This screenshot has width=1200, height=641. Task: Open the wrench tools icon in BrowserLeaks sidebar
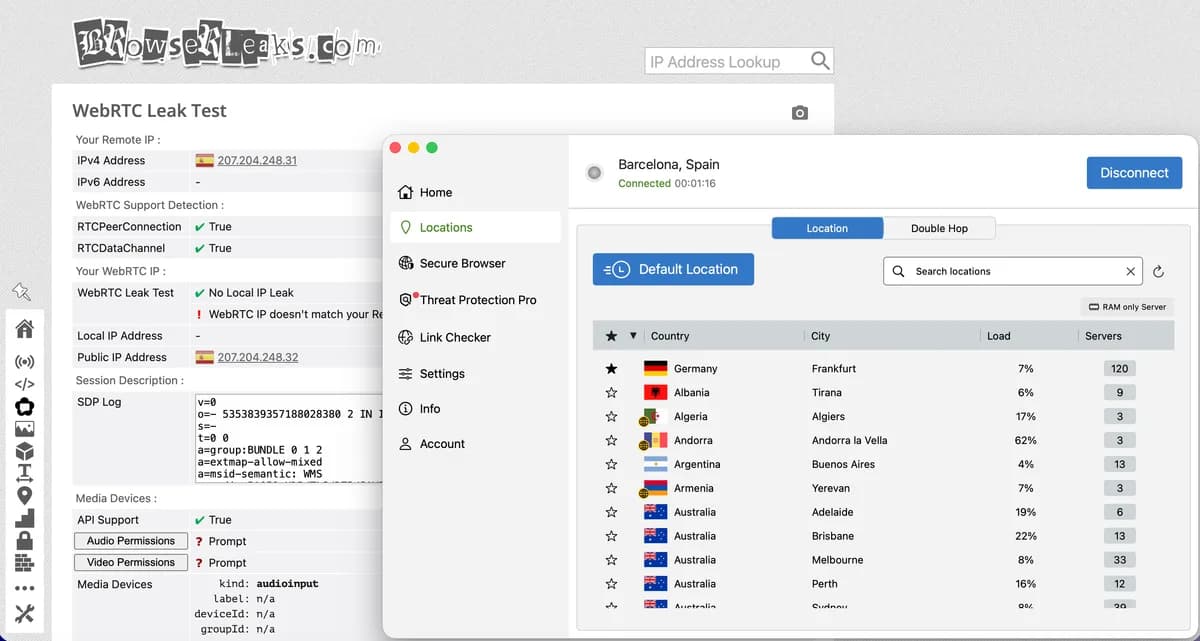point(25,614)
